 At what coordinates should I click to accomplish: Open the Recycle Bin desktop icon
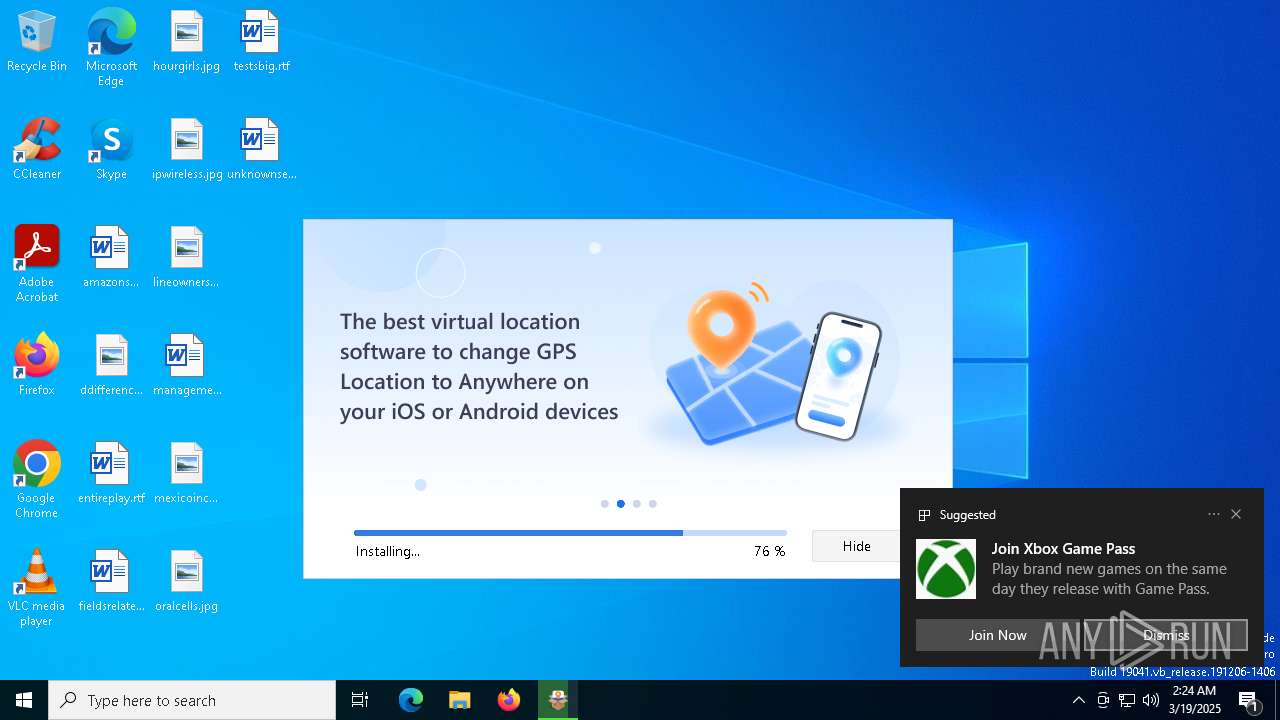pos(37,41)
